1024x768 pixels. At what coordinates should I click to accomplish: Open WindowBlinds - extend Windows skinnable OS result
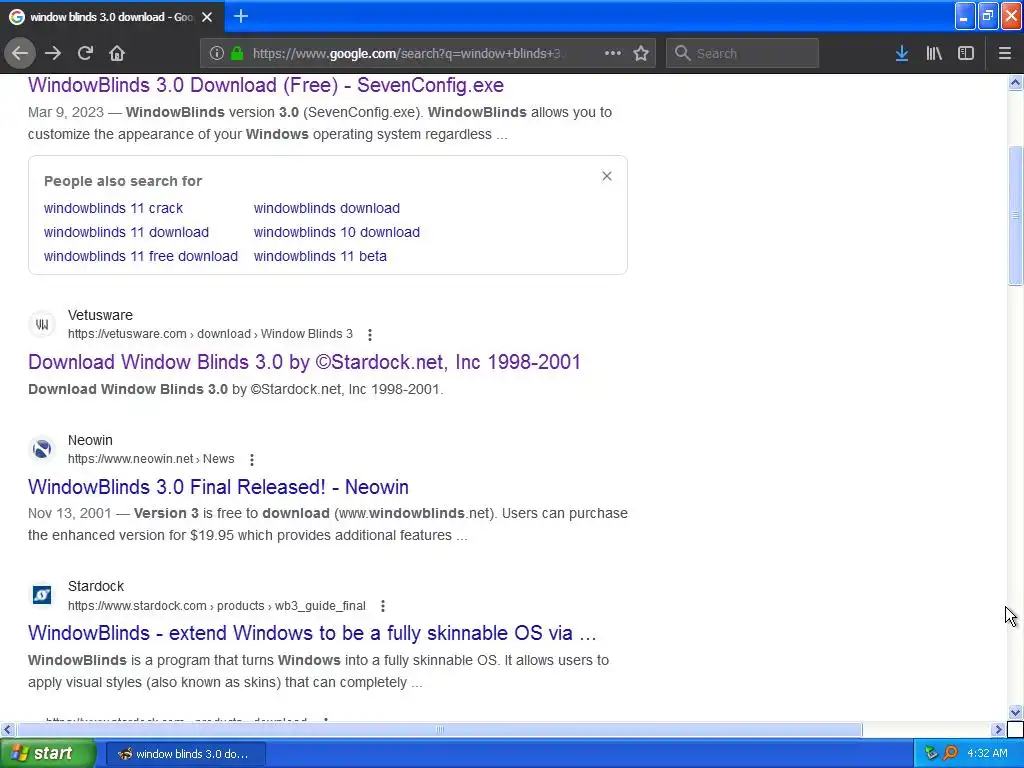(312, 633)
